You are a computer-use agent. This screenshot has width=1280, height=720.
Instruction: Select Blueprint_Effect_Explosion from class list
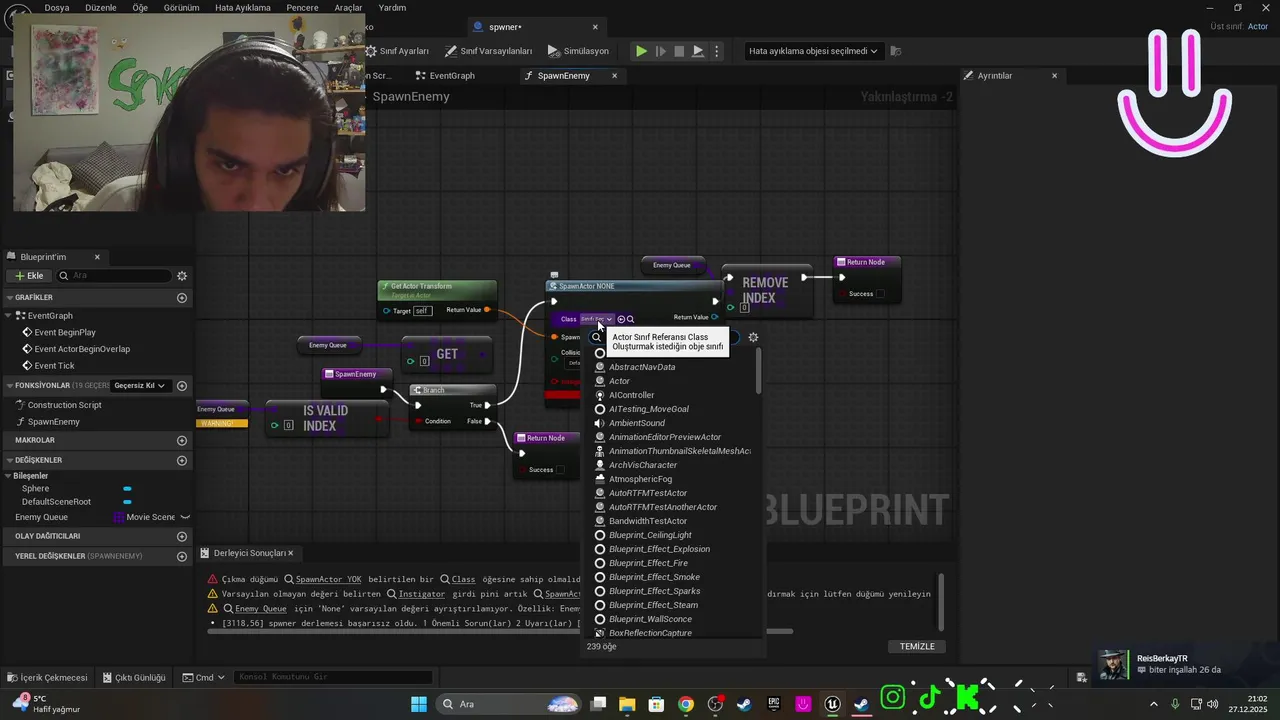pyautogui.click(x=659, y=549)
